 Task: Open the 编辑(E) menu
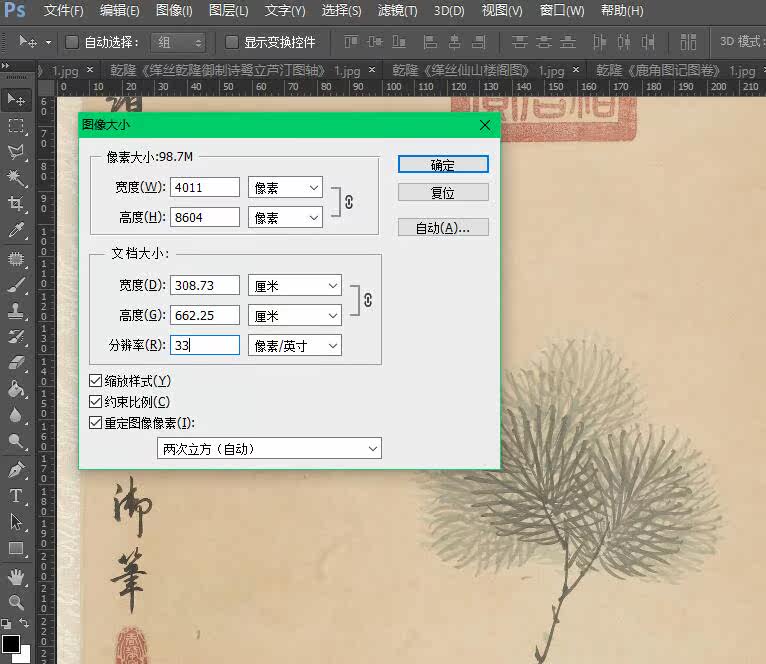click(120, 10)
